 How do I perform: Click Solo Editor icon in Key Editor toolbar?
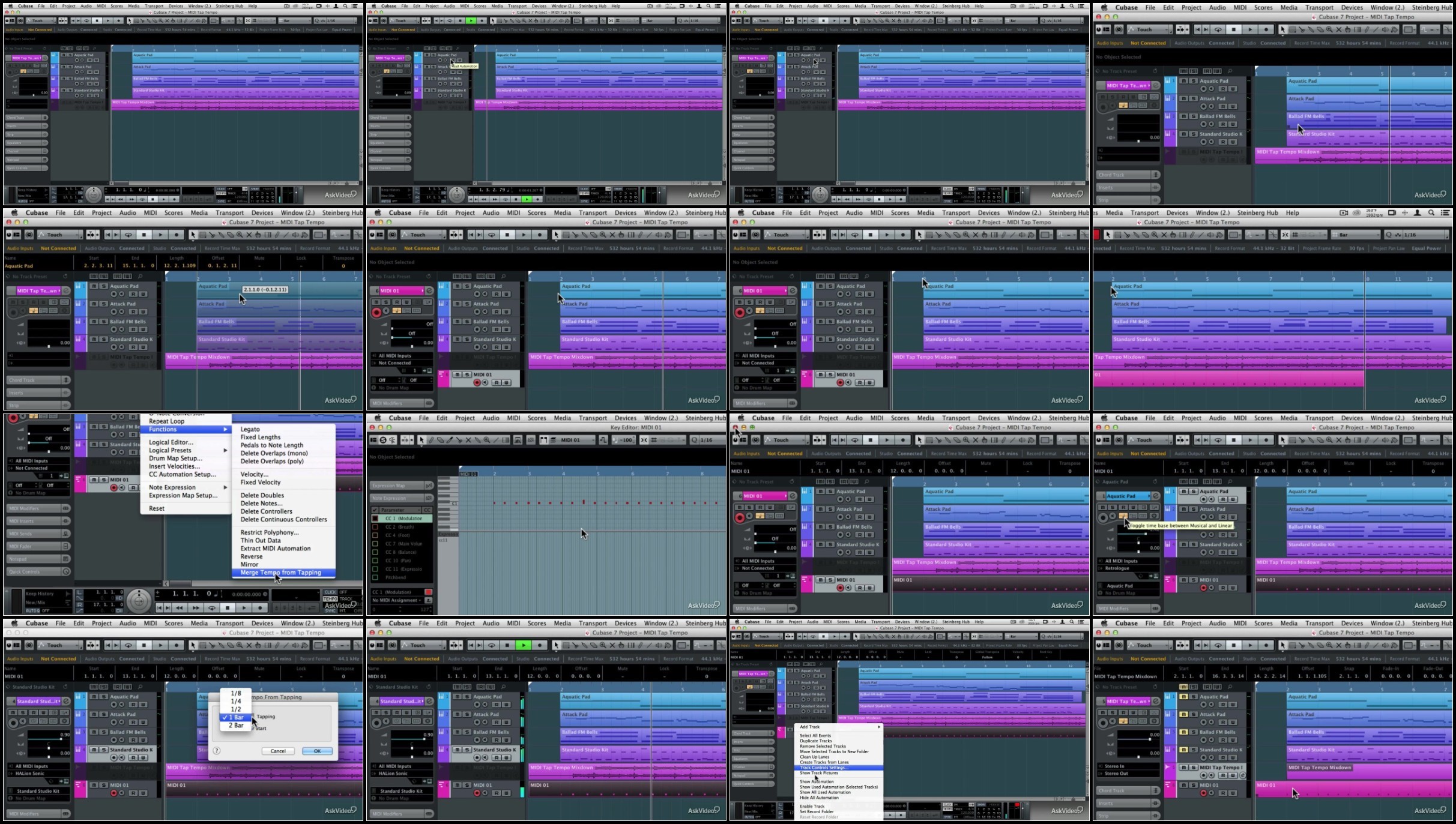click(x=383, y=440)
